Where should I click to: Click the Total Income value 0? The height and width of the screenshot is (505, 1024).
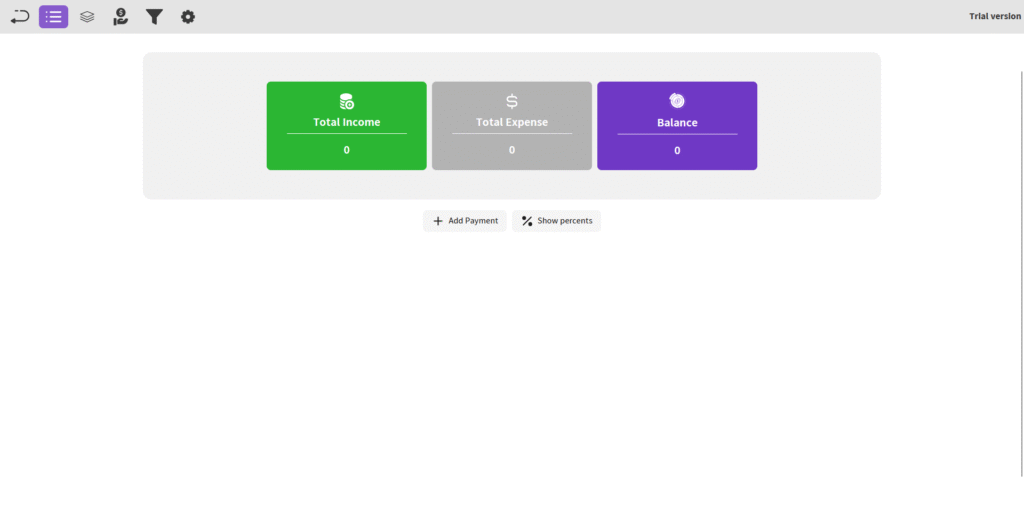pos(347,150)
